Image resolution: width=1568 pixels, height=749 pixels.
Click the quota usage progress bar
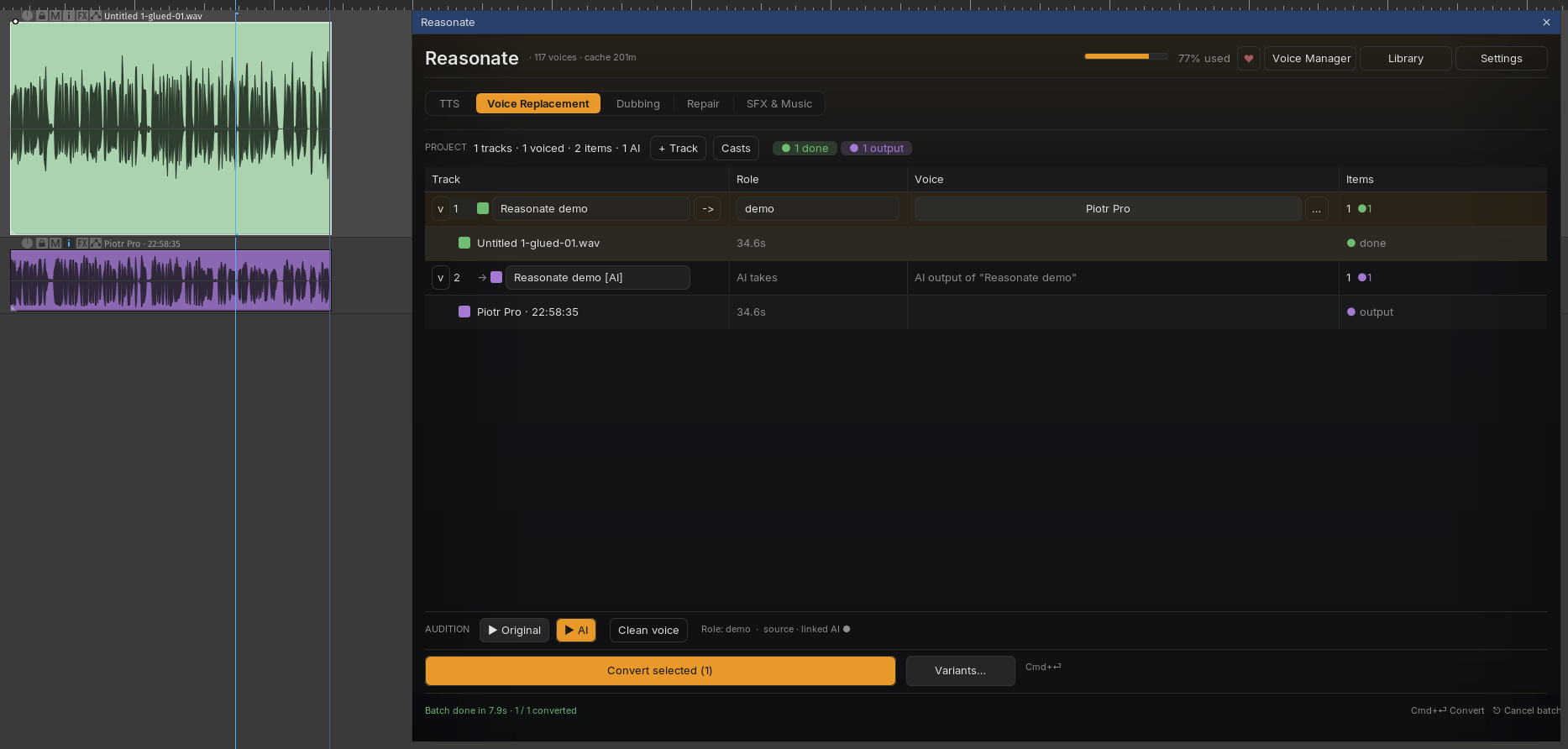pos(1125,57)
